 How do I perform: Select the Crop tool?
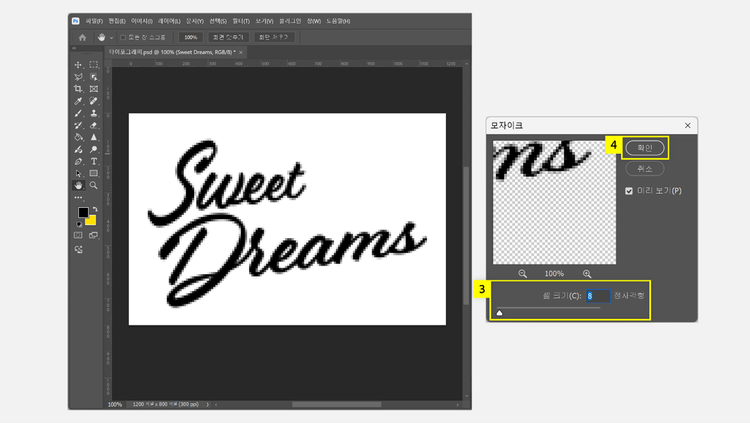[x=78, y=89]
